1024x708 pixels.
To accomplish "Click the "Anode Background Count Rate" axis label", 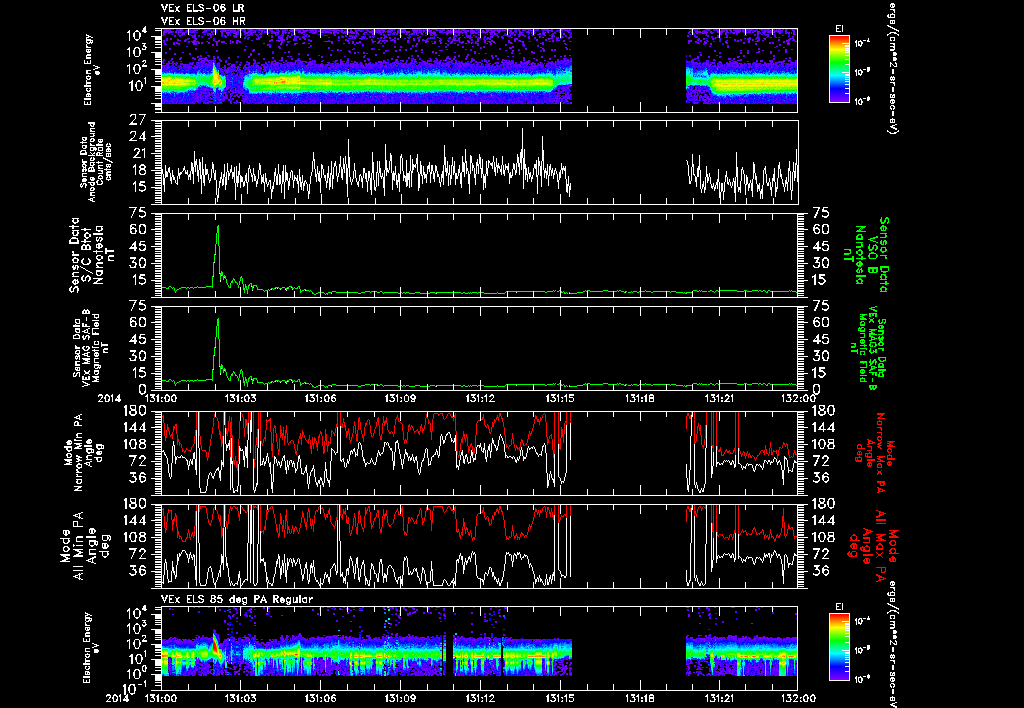I will coord(96,161).
